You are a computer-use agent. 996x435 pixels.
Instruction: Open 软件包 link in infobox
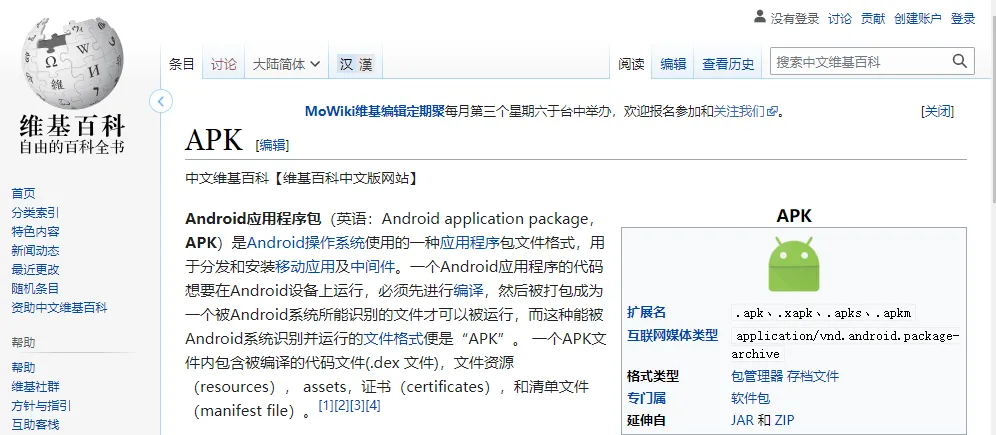750,399
